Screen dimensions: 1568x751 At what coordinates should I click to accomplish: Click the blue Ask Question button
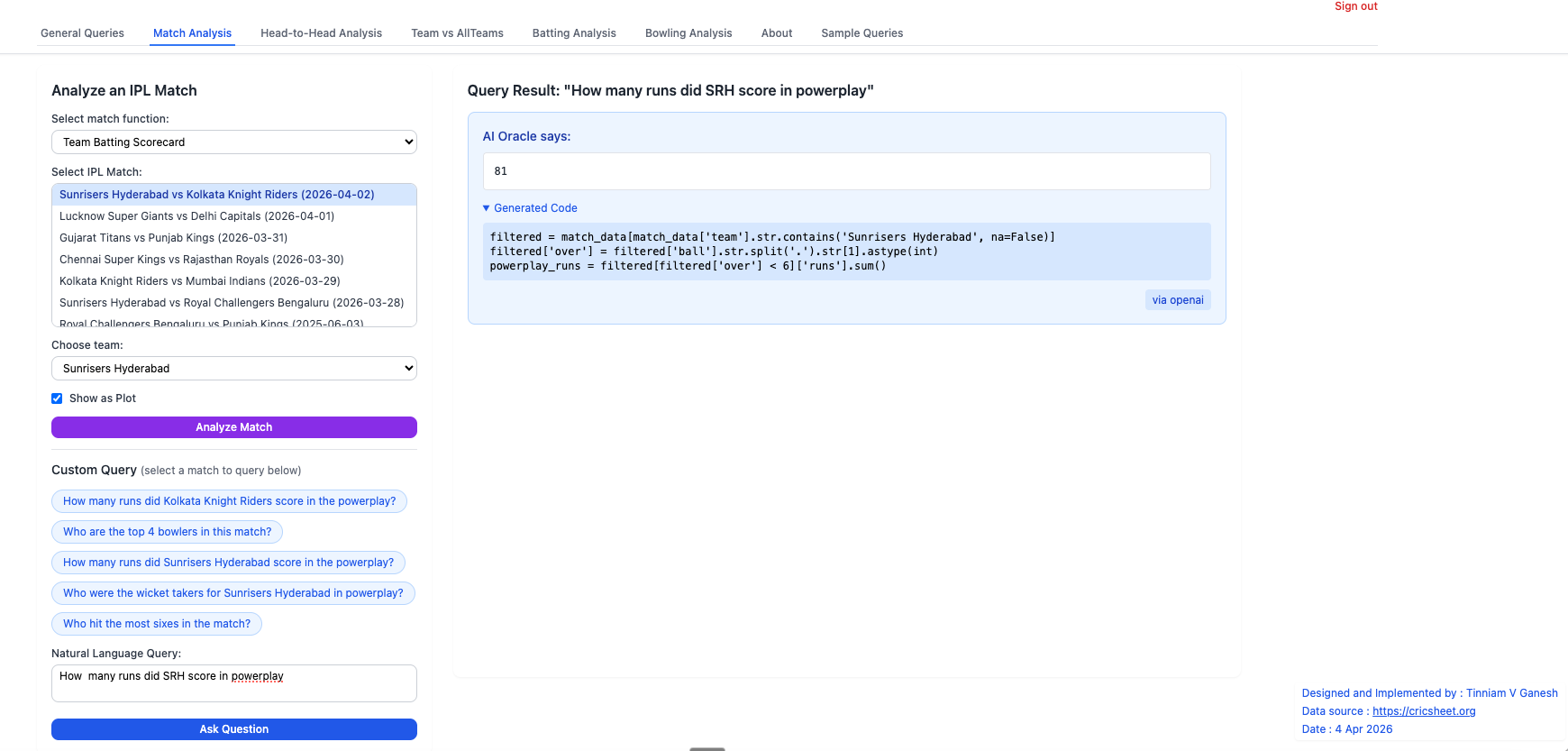tap(233, 729)
